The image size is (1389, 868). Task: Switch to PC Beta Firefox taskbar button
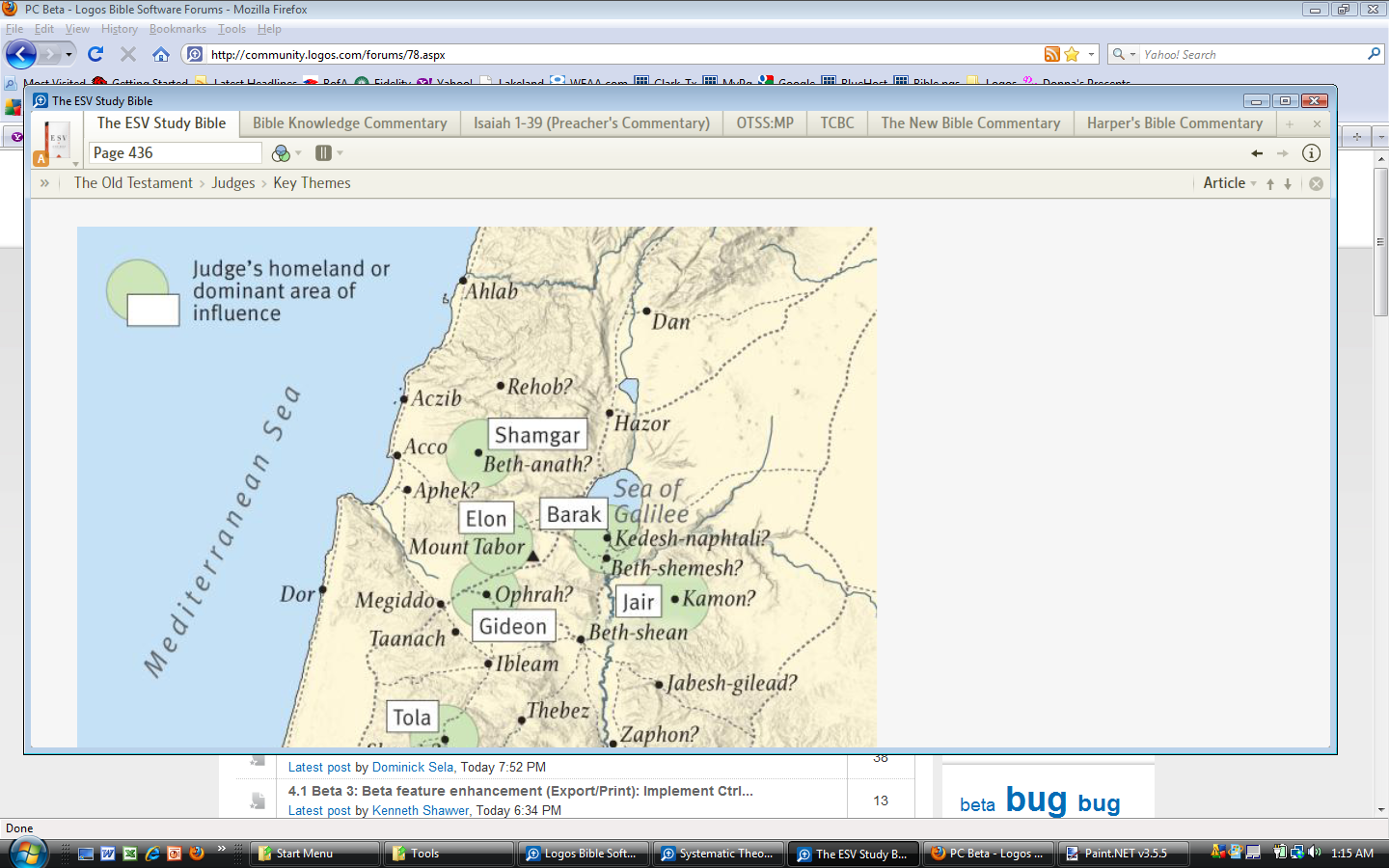(x=989, y=854)
